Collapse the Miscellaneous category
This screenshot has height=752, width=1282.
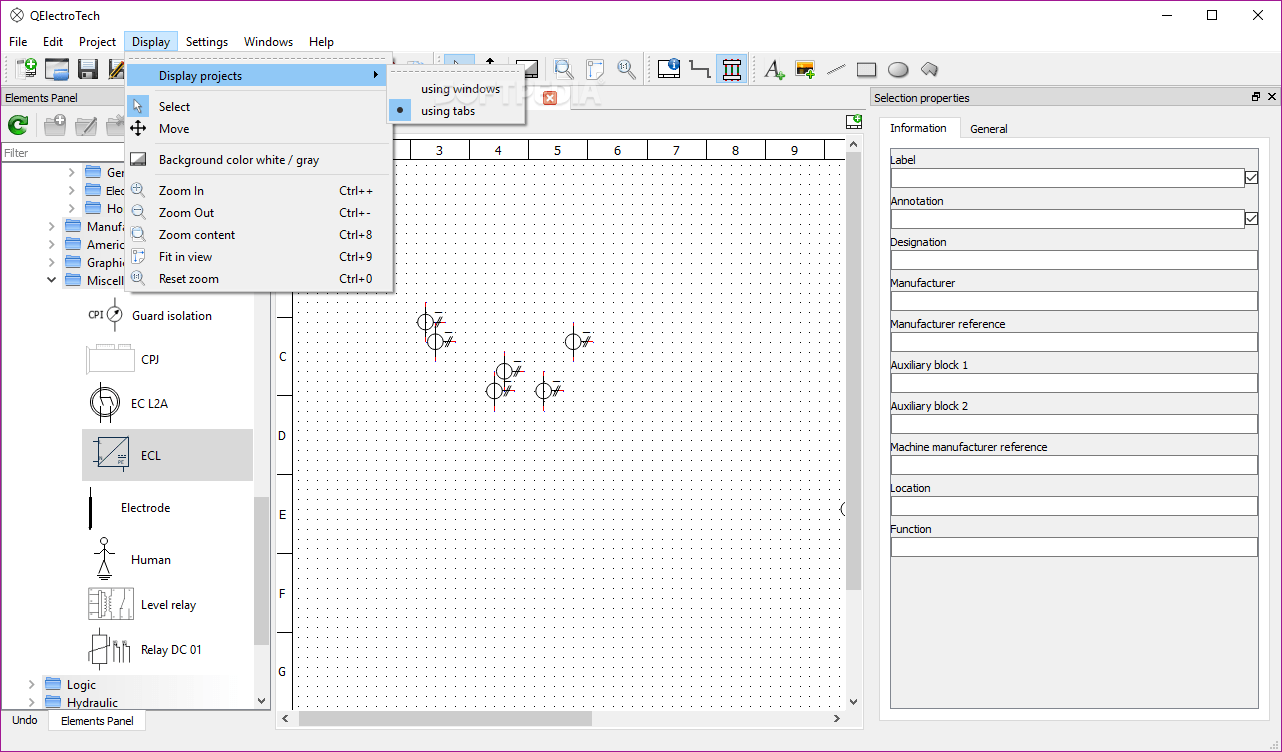tap(51, 280)
